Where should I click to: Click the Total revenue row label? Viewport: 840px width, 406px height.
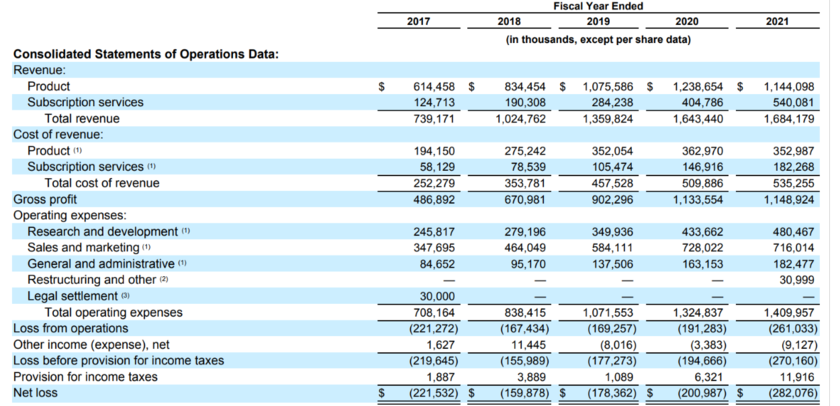point(82,118)
